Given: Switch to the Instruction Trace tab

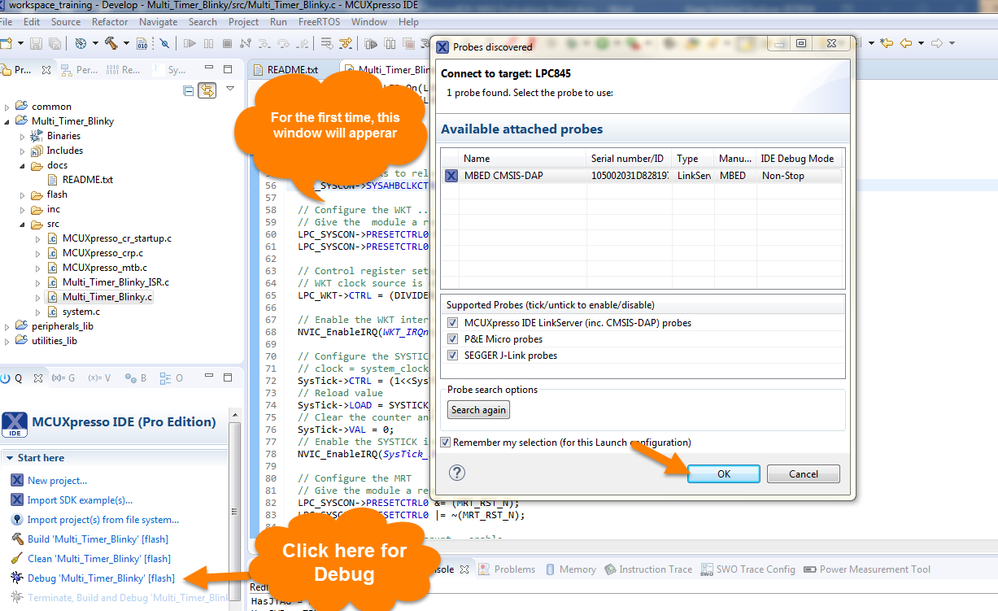Looking at the screenshot, I should (648, 570).
